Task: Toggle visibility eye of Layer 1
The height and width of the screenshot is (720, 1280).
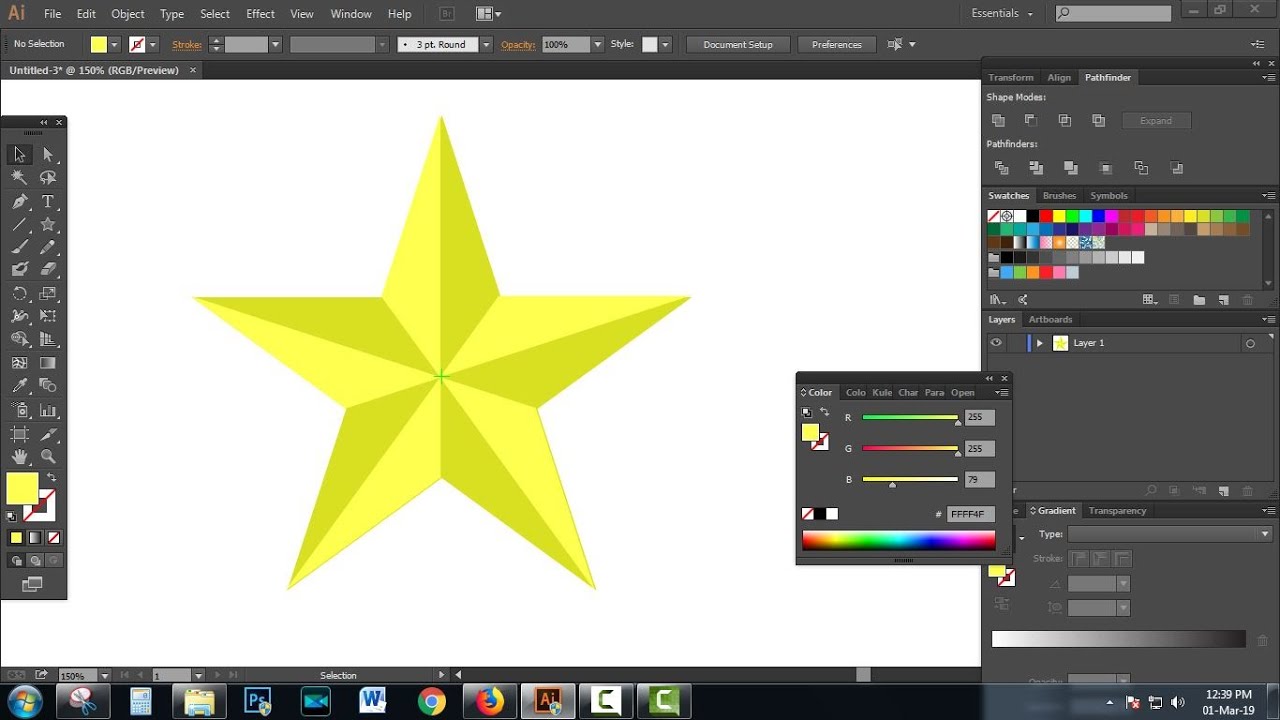Action: point(996,343)
